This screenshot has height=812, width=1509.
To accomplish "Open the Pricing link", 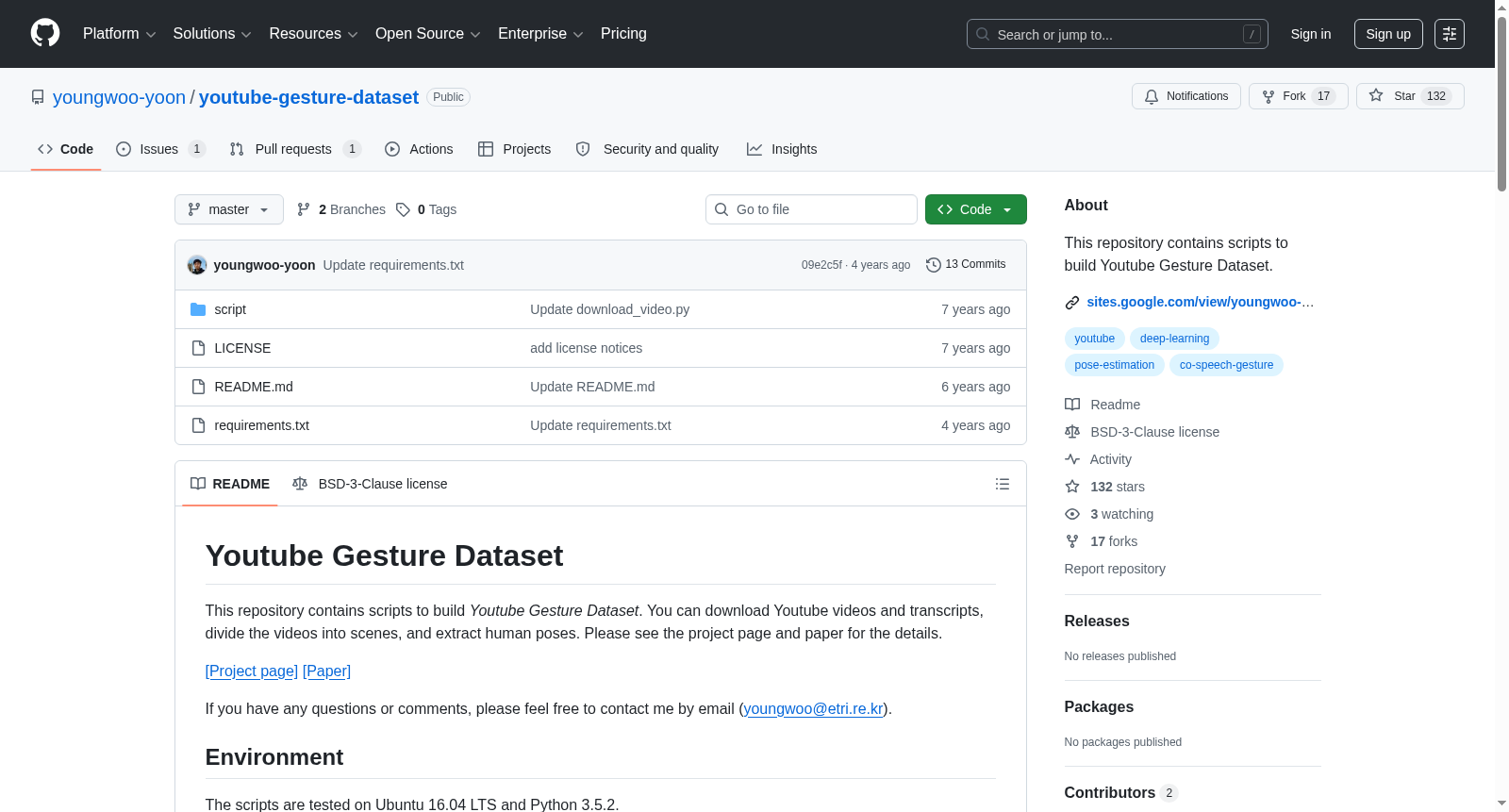I will 623,34.
